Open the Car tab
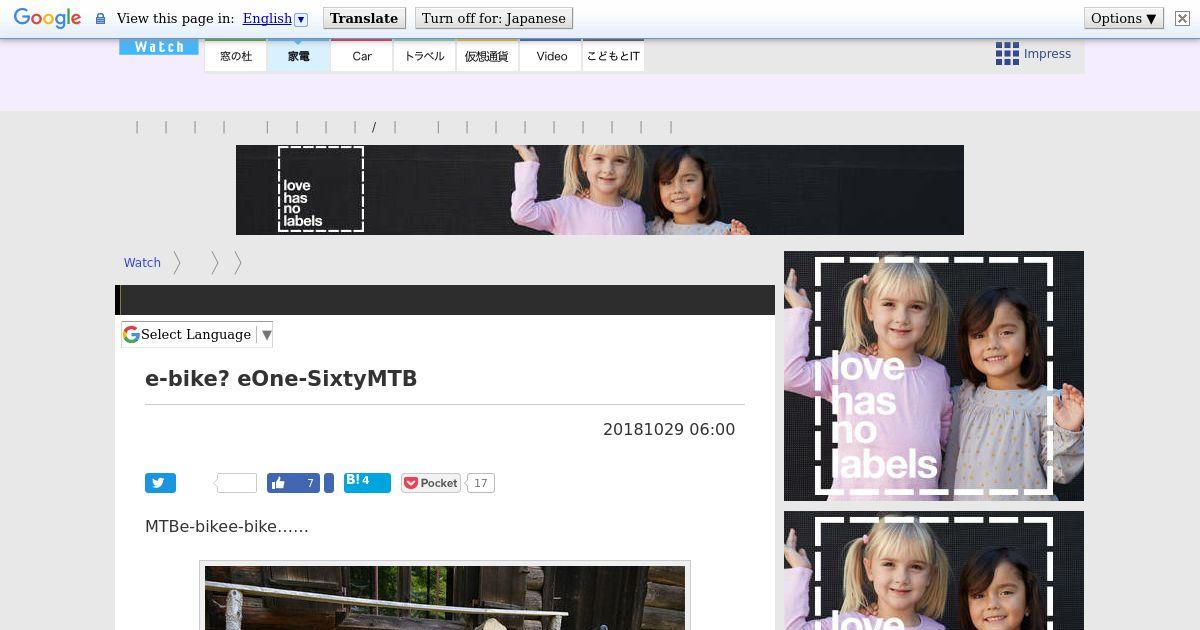 tap(362, 56)
